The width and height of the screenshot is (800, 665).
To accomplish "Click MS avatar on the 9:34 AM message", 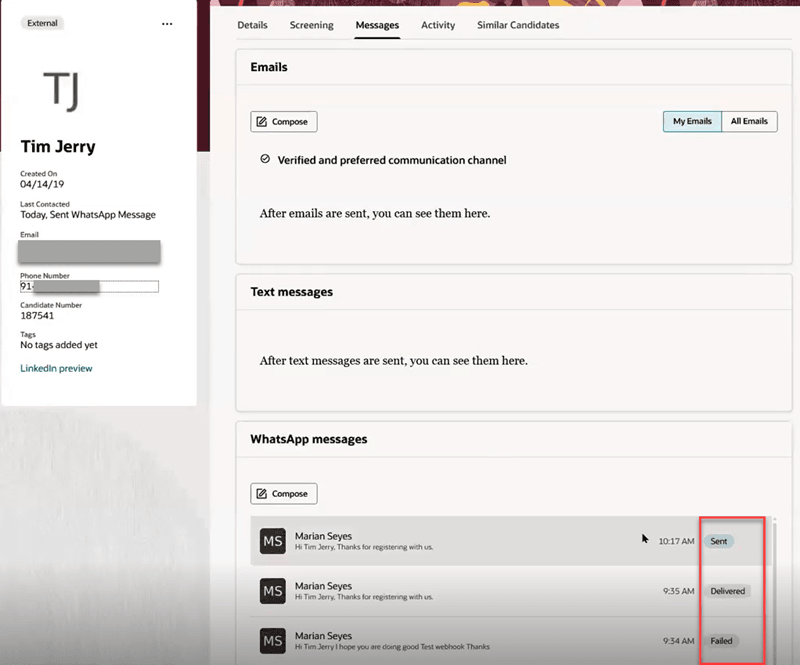I will tap(272, 641).
